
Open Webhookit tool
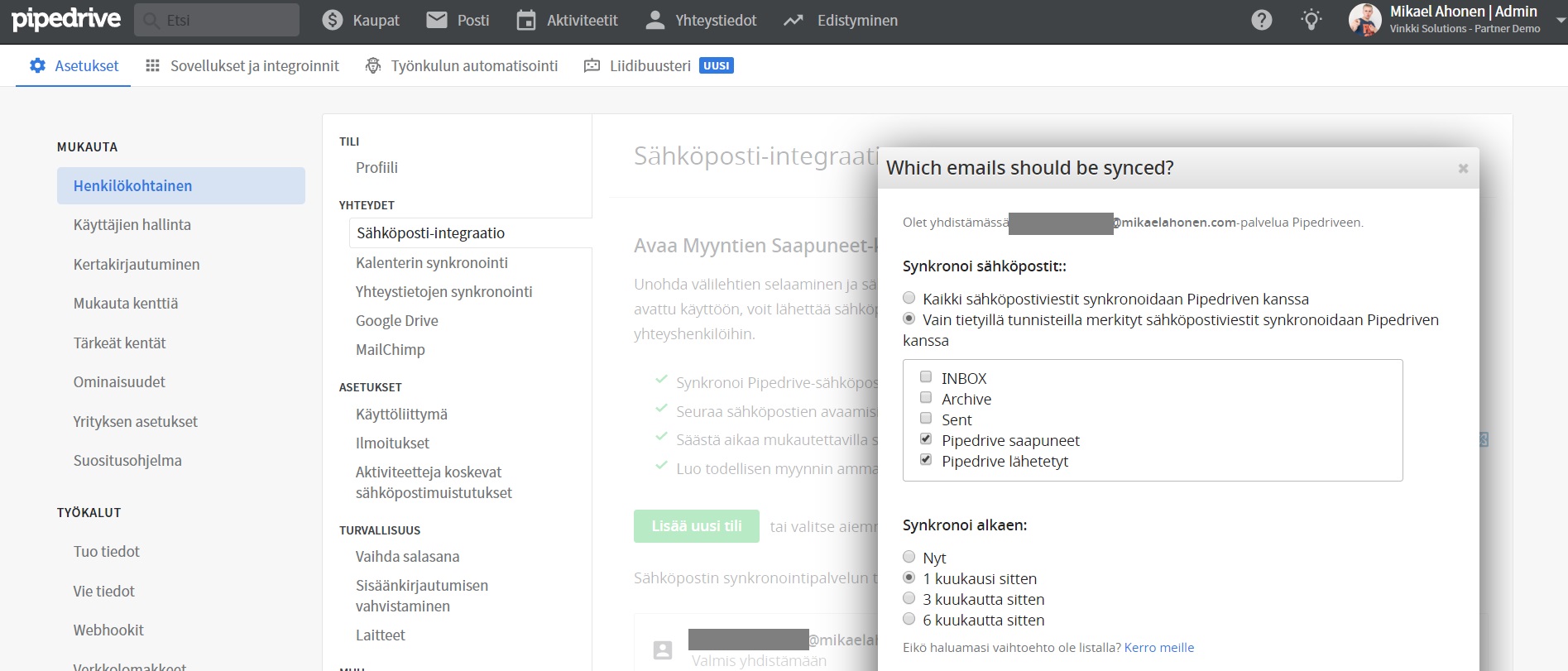coord(108,630)
